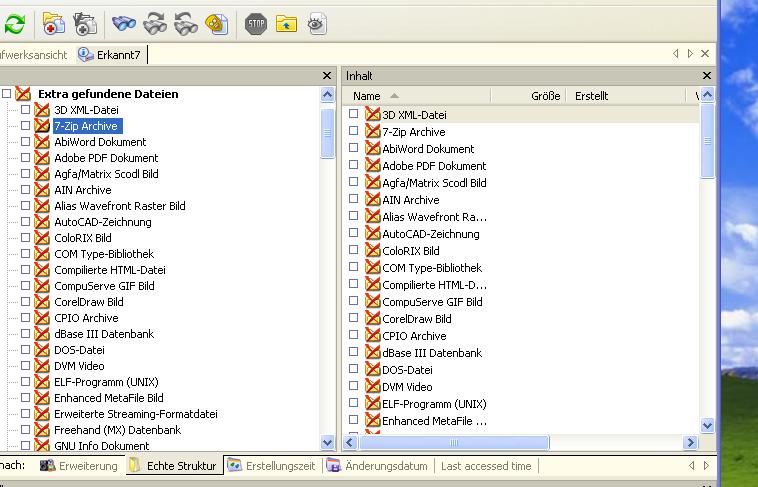Check the 7-Zip Archive box in Inhalt list
This screenshot has width=758, height=487.
click(353, 131)
